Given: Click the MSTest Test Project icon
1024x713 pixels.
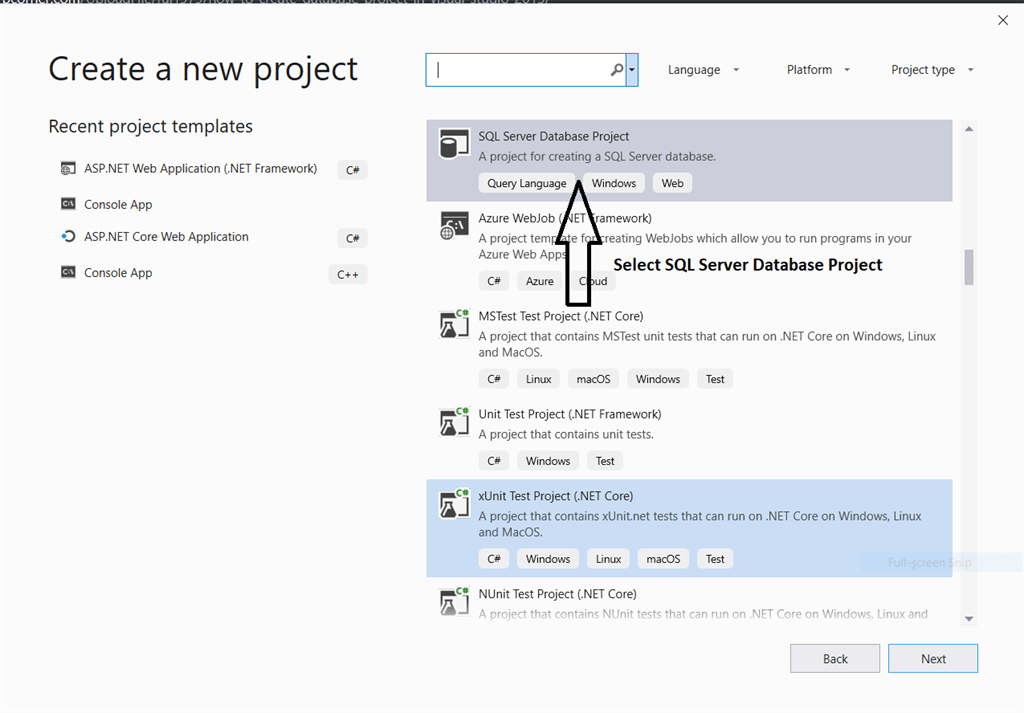Looking at the screenshot, I should [x=454, y=324].
